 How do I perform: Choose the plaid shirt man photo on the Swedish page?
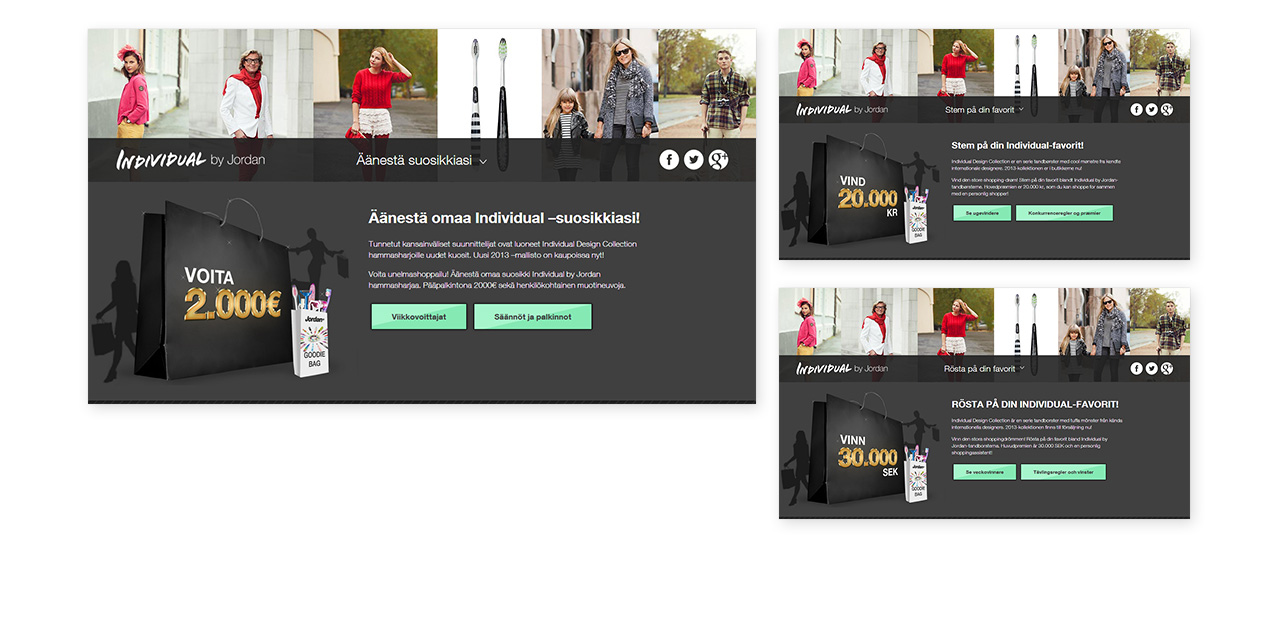point(1160,322)
